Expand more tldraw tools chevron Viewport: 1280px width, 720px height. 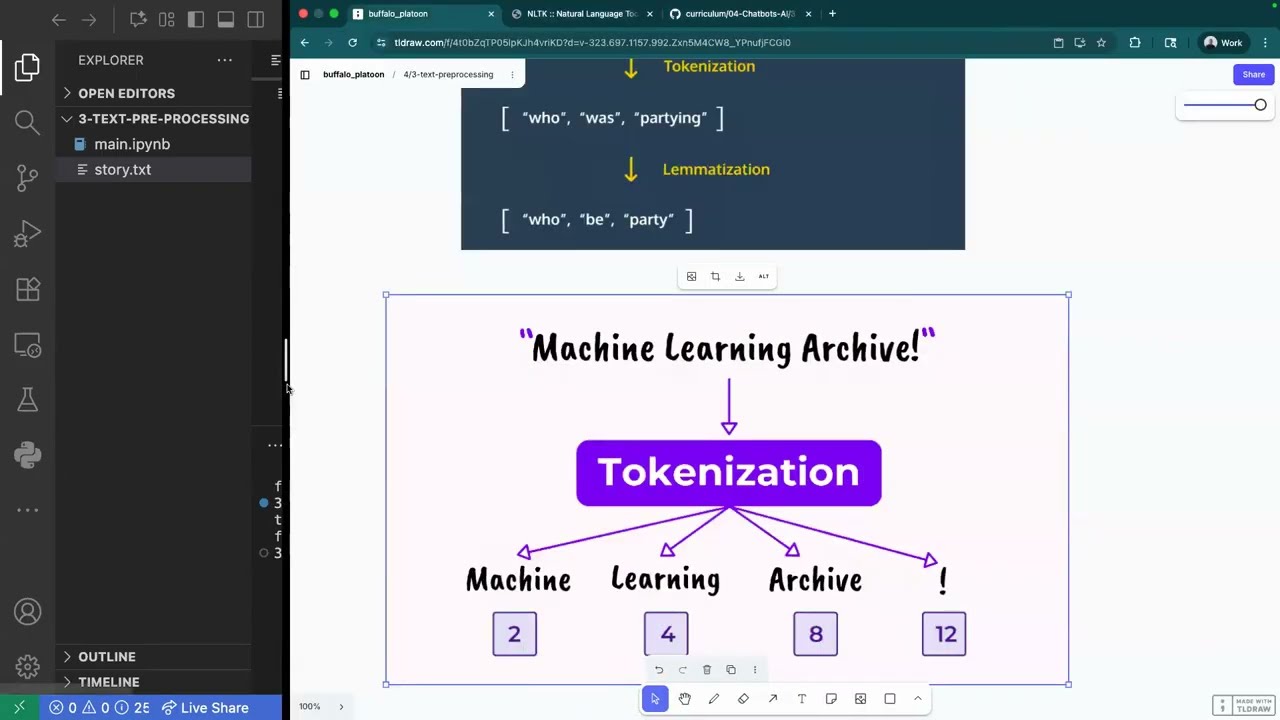click(x=918, y=699)
